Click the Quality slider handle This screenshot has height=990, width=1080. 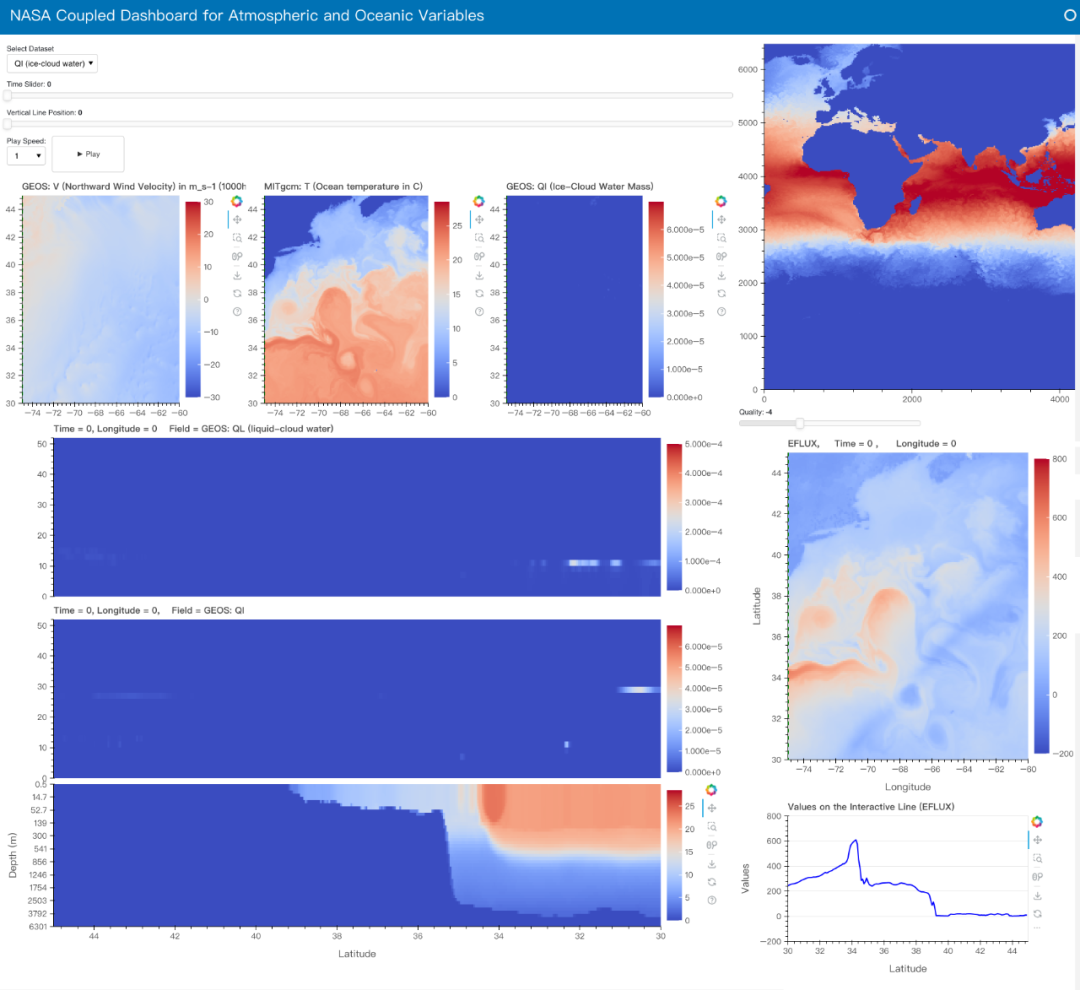click(799, 423)
